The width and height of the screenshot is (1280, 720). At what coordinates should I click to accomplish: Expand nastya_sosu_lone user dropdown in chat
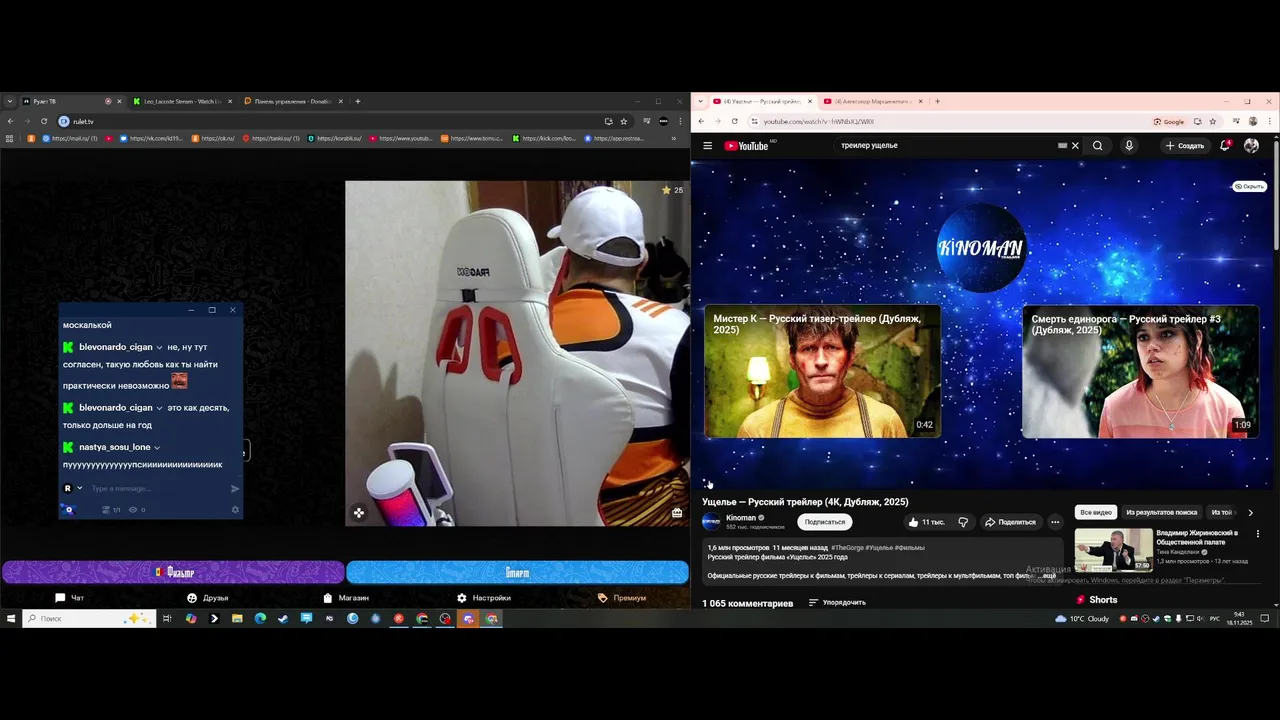tap(157, 448)
